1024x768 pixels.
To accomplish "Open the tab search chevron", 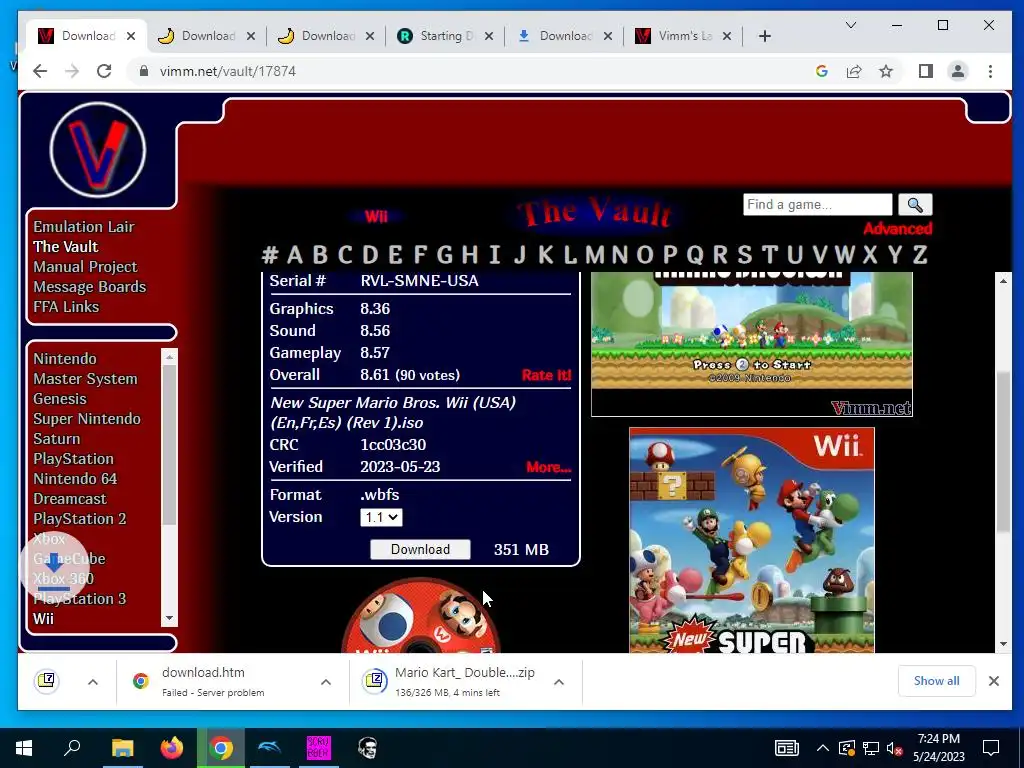I will coord(850,25).
